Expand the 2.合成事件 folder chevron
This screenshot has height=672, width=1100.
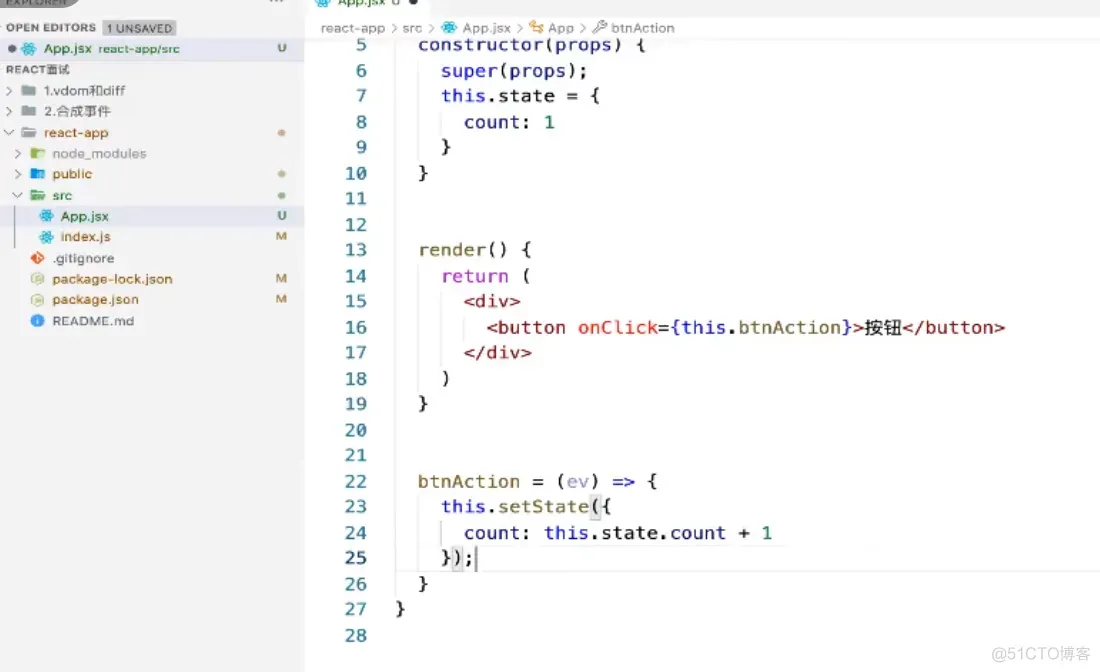pyautogui.click(x=9, y=111)
